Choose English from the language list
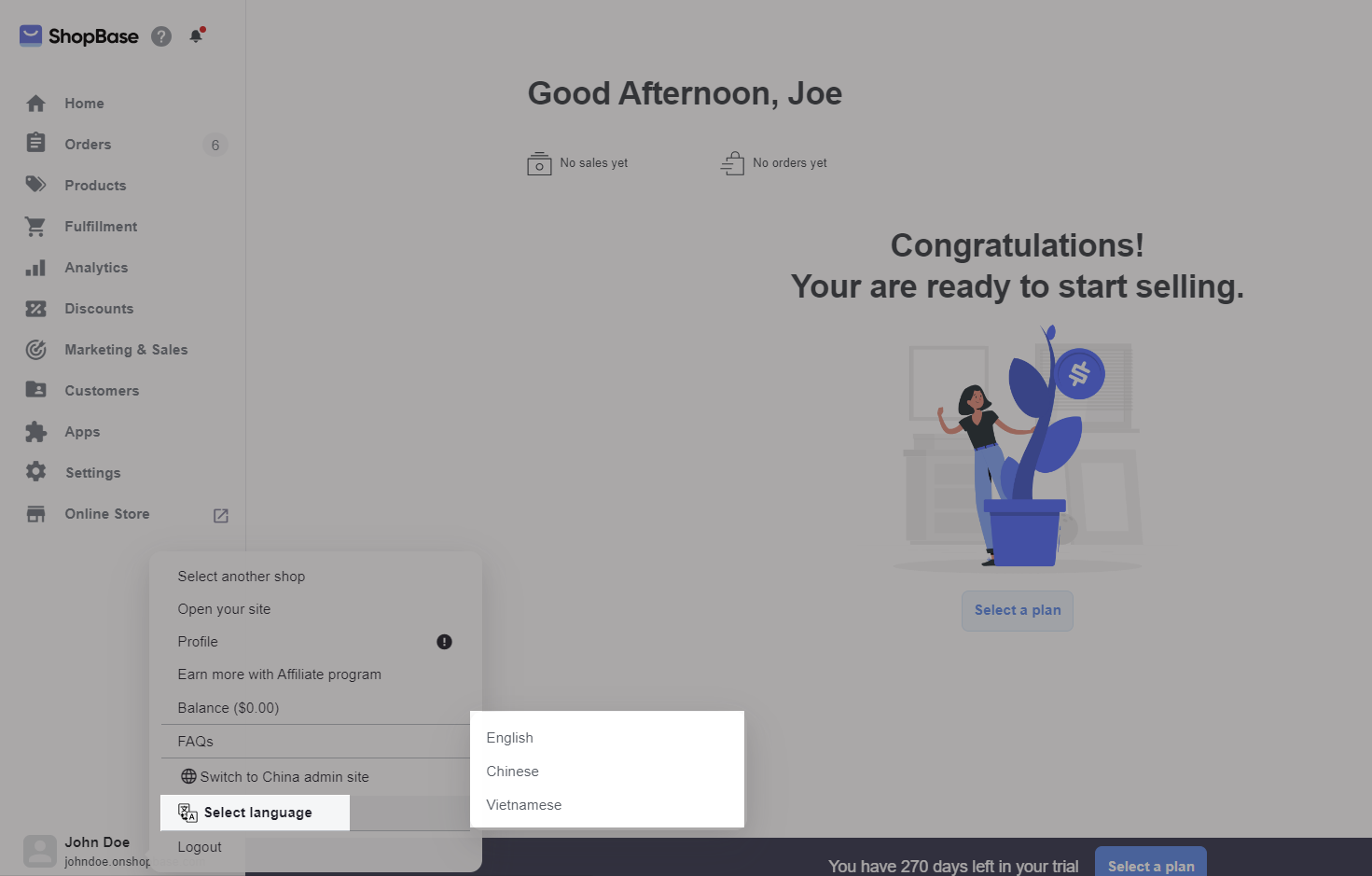 (x=510, y=738)
